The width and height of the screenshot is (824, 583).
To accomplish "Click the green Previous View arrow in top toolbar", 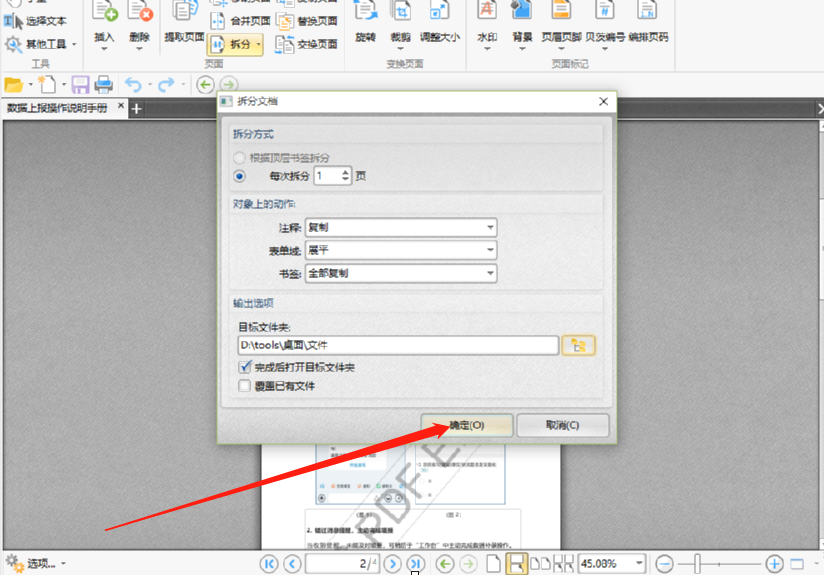I will point(205,85).
